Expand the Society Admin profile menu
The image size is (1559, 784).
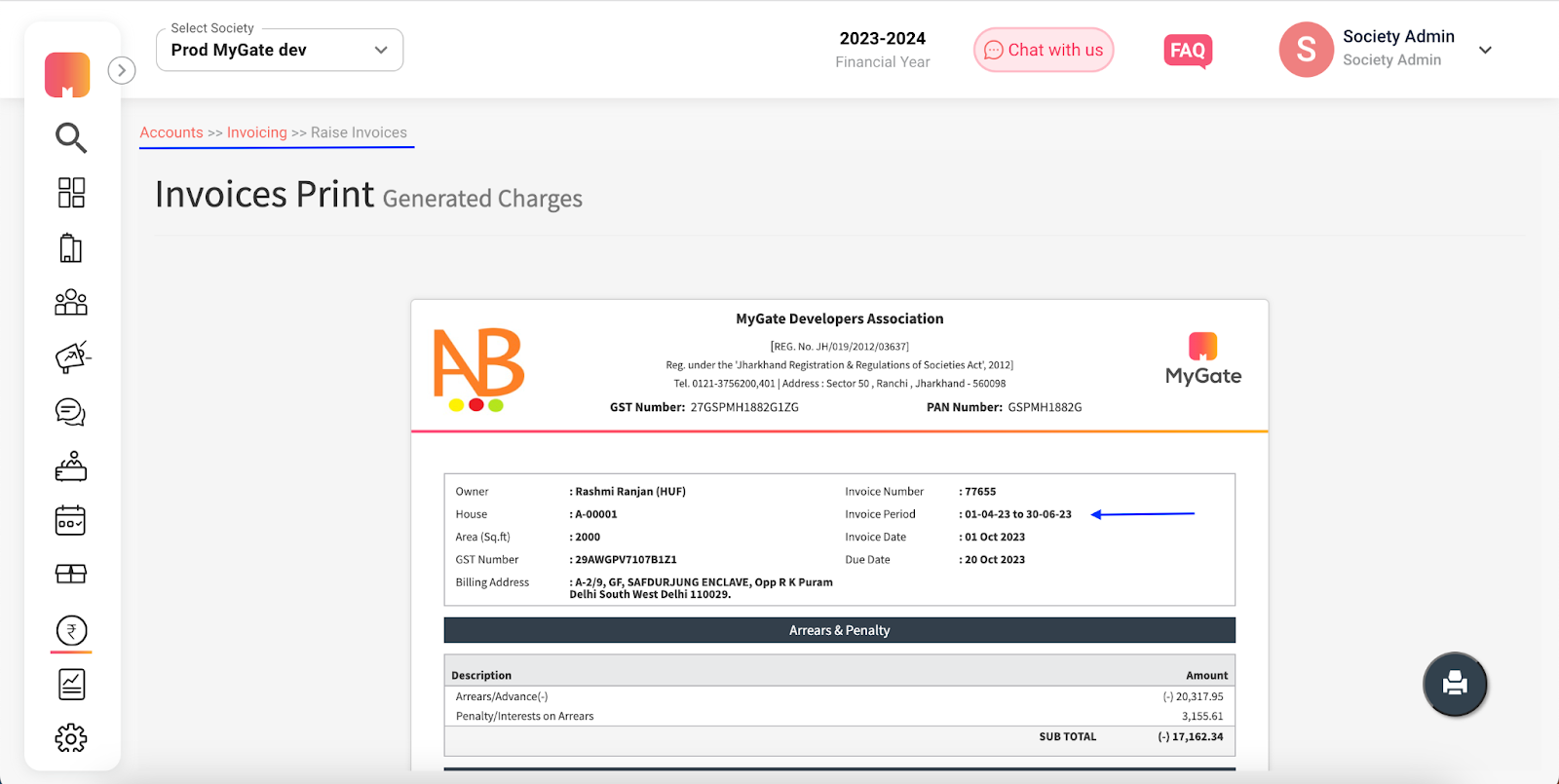point(1485,50)
